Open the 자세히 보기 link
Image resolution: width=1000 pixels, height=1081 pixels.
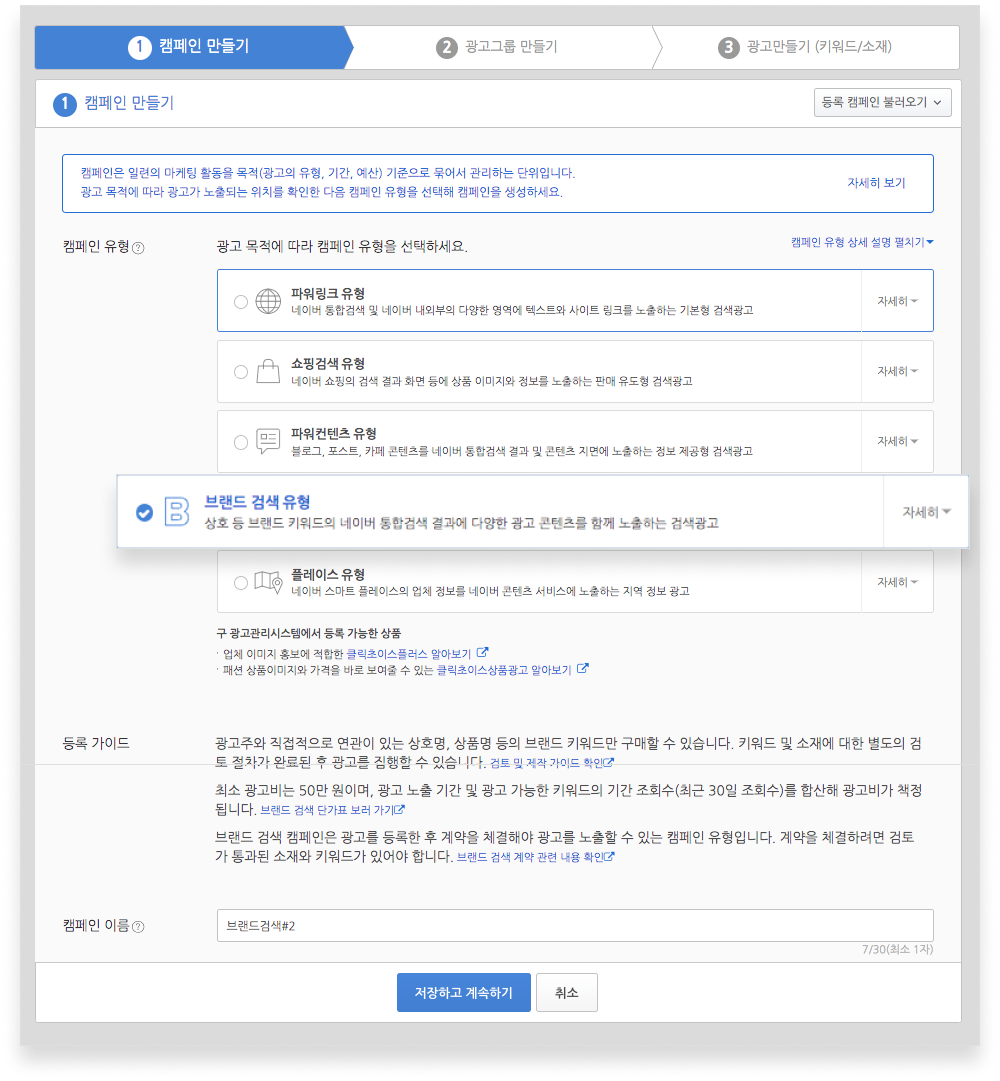click(876, 183)
